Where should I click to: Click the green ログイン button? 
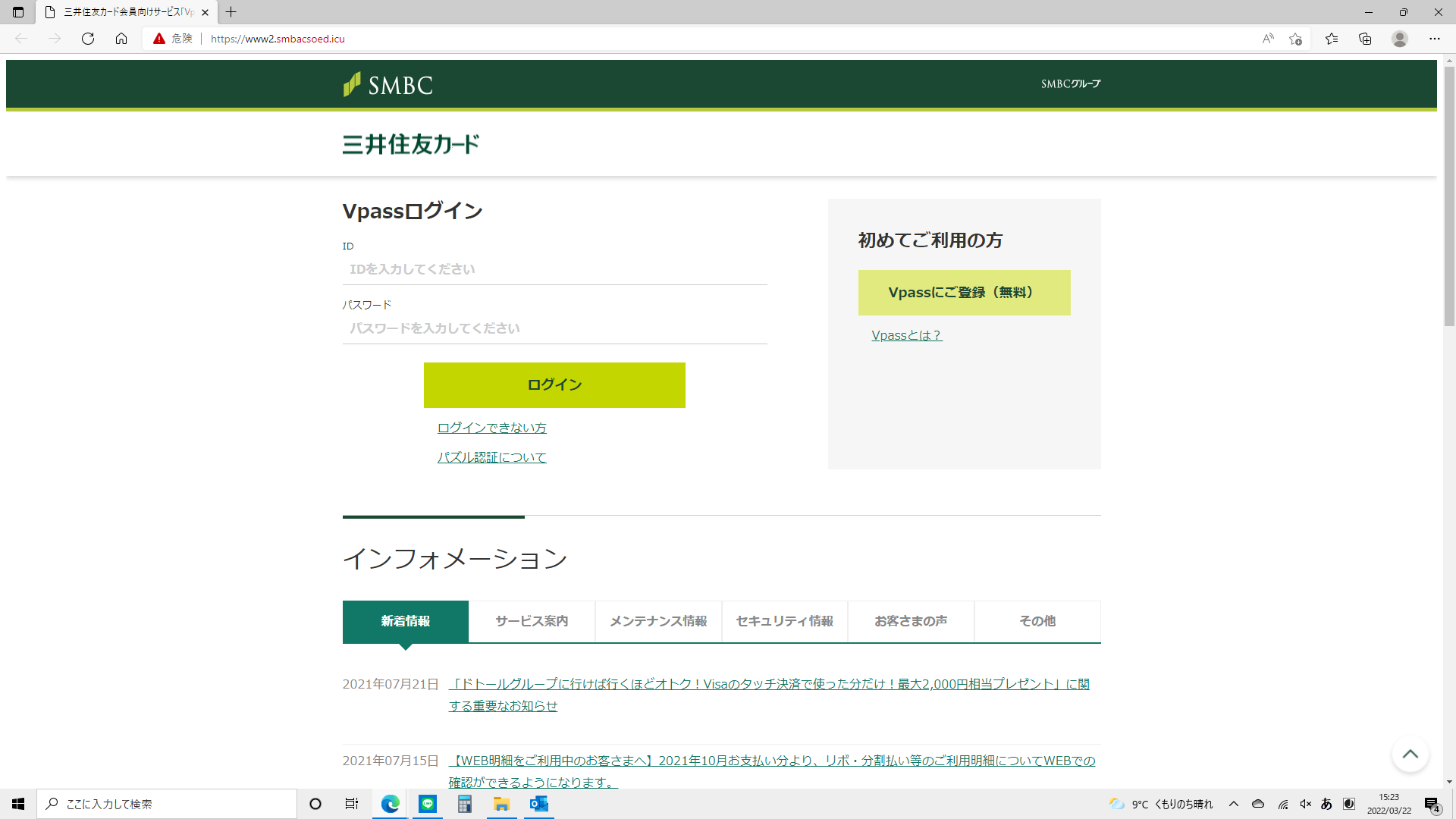click(554, 384)
